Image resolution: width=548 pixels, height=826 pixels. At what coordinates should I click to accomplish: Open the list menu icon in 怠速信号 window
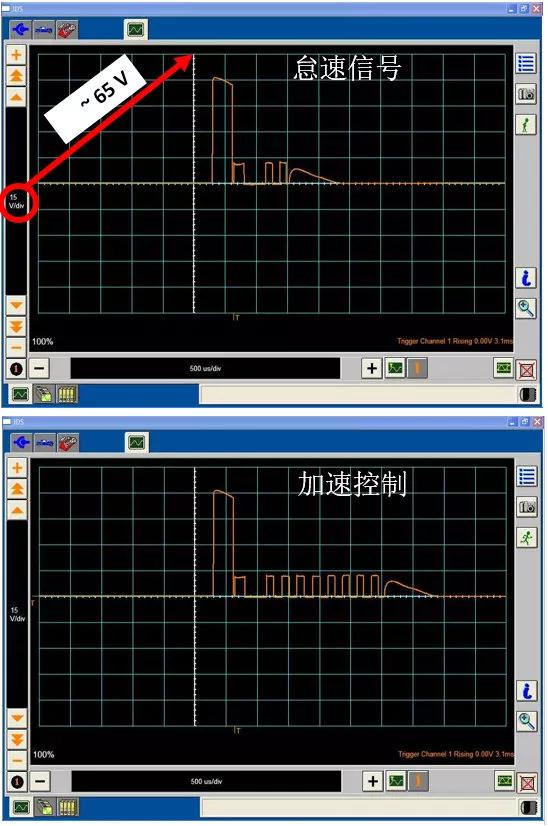pos(525,64)
